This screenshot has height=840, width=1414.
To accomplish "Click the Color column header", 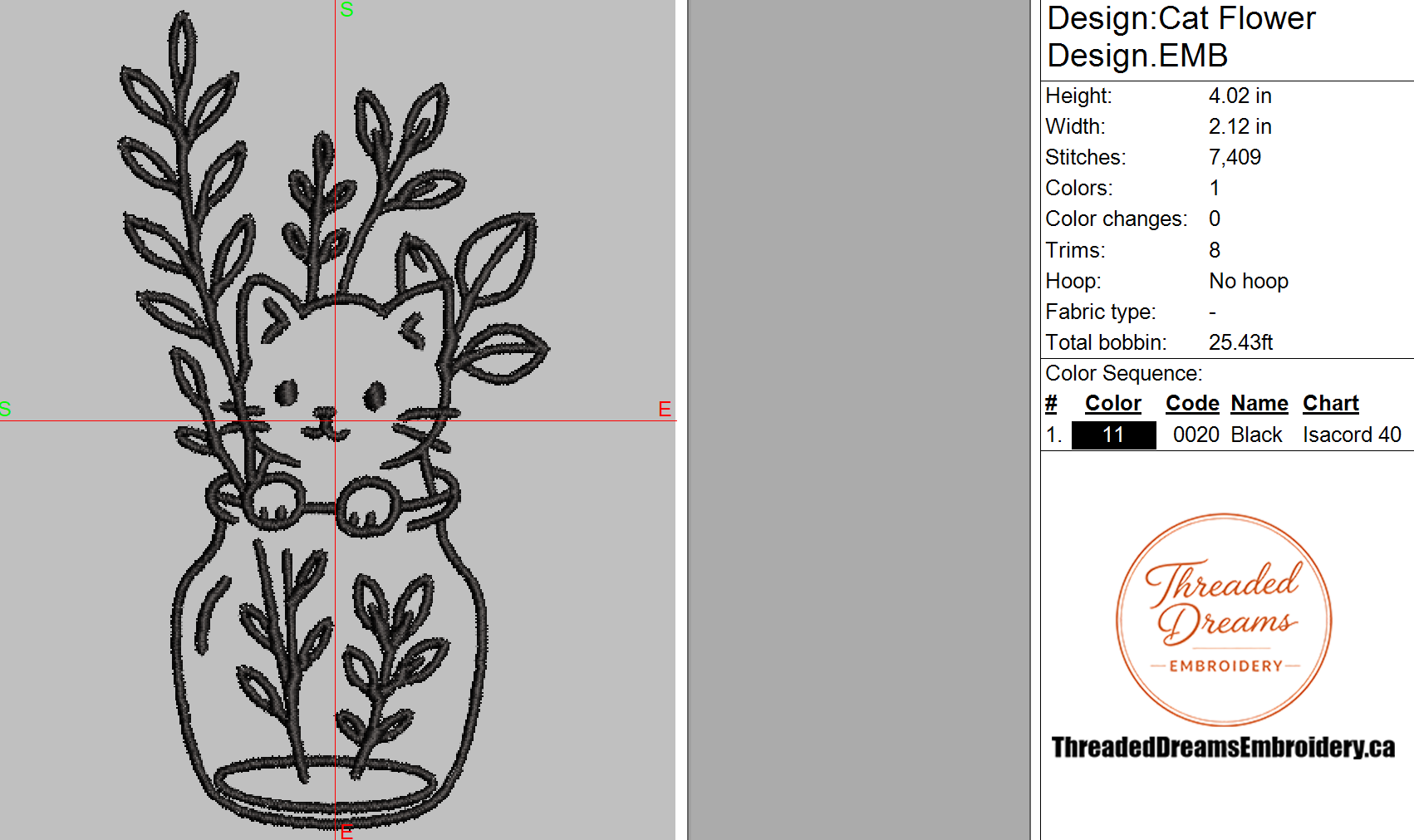I will [x=1113, y=403].
